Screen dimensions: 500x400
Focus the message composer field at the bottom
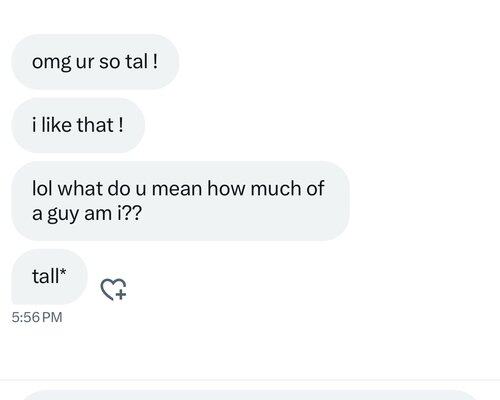click(250, 395)
